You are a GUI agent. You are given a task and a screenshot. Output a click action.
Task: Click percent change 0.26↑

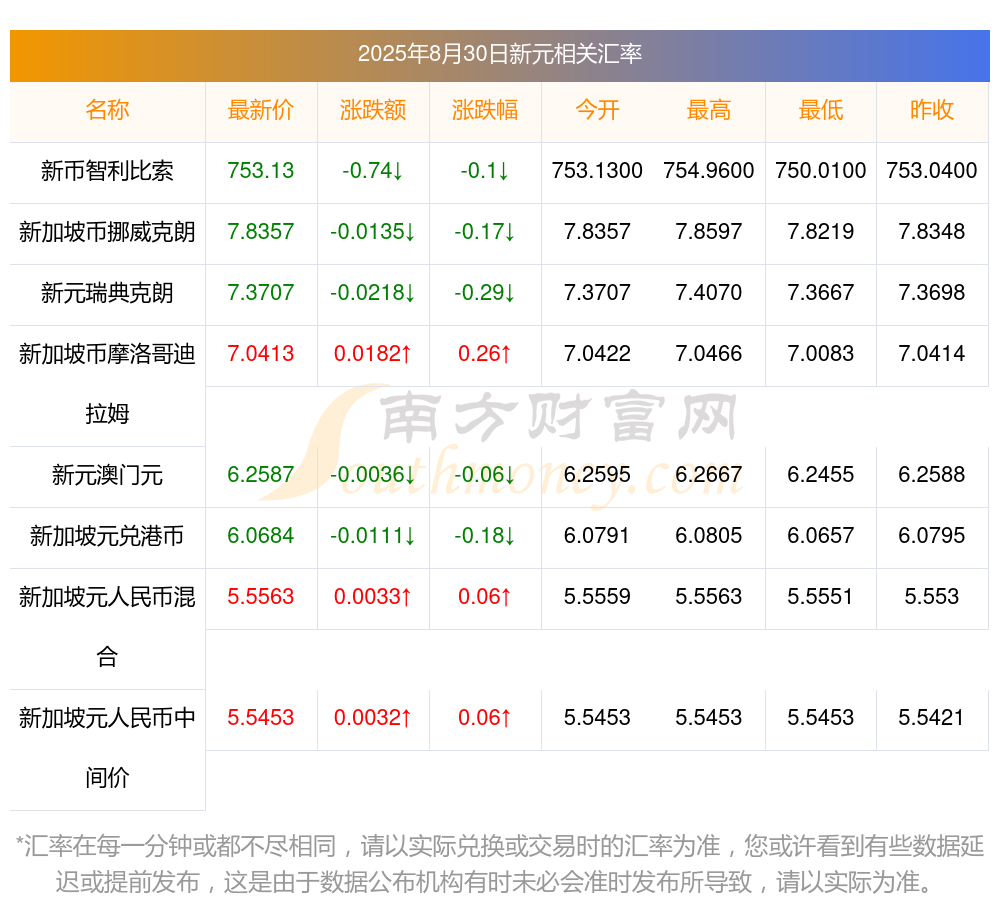click(485, 353)
